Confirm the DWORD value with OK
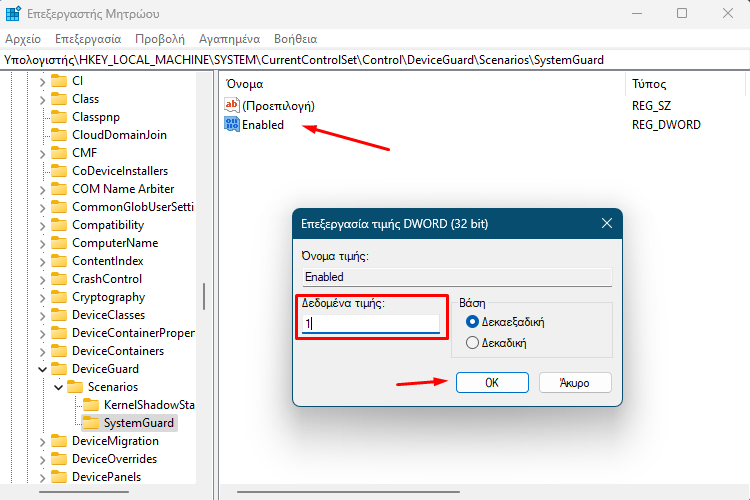This screenshot has width=750, height=500. point(492,383)
